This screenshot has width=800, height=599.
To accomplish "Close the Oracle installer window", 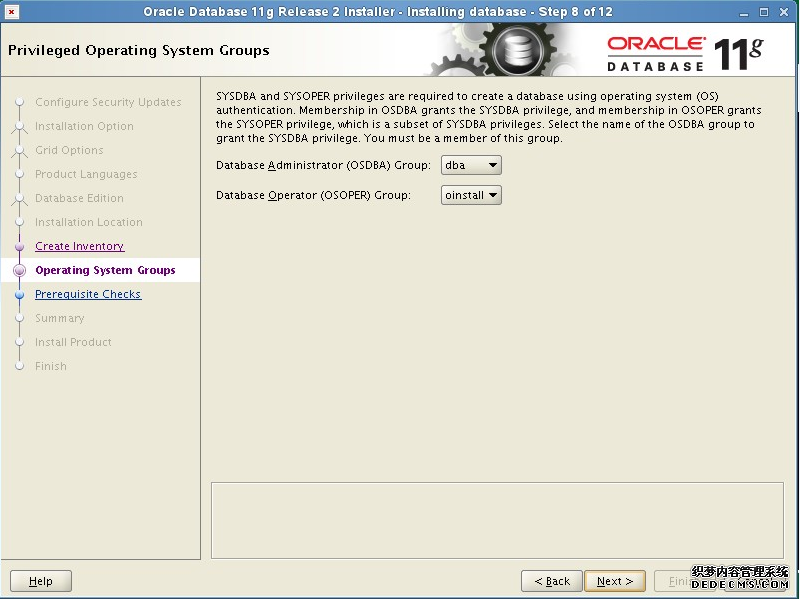I will (785, 12).
